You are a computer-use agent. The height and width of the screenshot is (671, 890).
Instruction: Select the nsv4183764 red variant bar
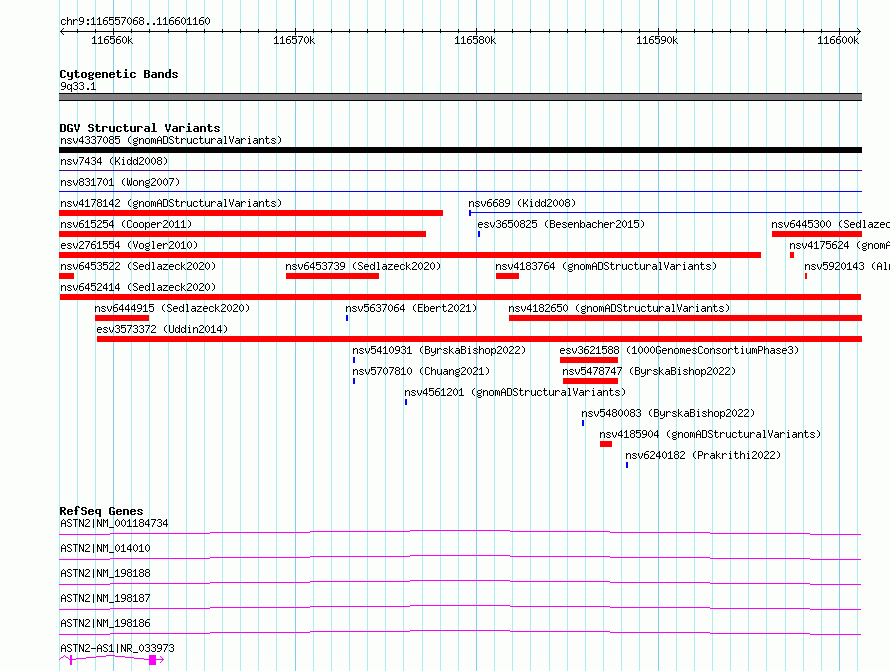coord(507,276)
